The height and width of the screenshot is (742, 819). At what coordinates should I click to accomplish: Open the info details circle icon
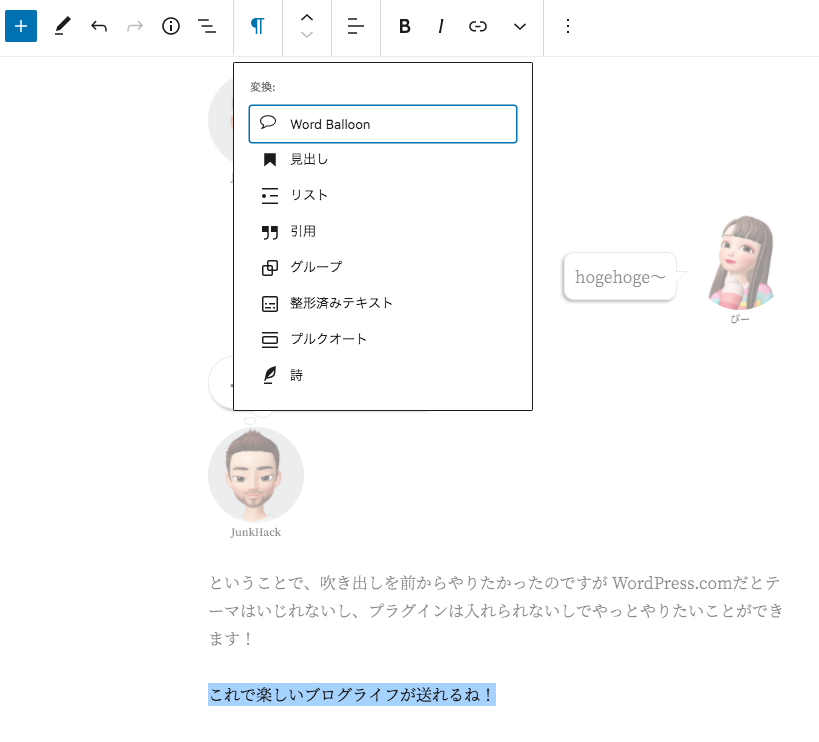click(x=171, y=26)
